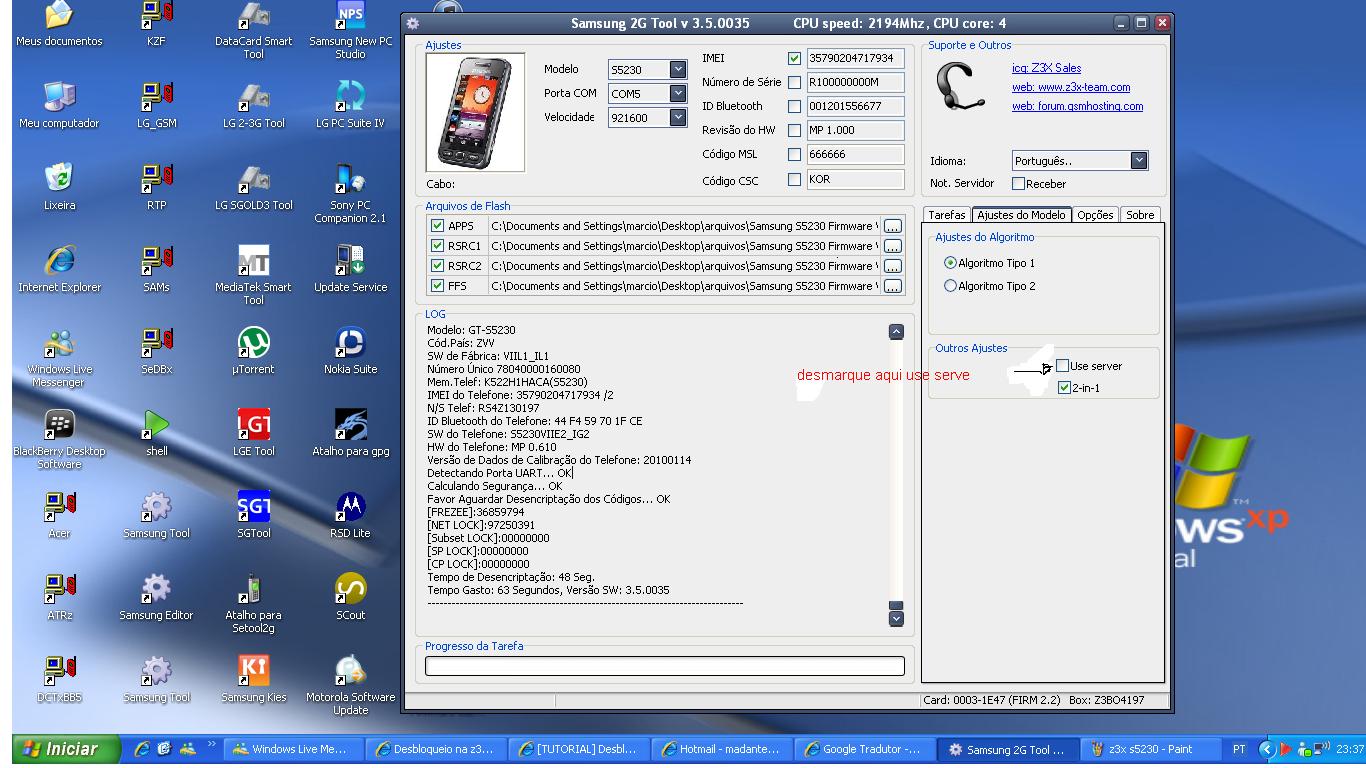
Task: Toggle the Use server checkbox
Action: point(1063,366)
